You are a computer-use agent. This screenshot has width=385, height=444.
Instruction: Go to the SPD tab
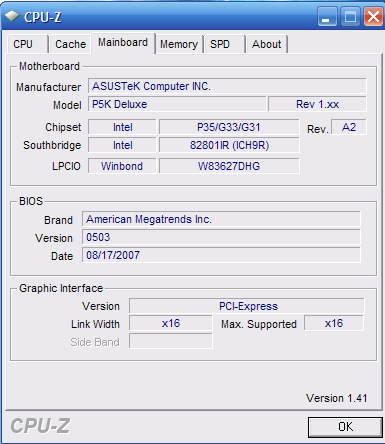tap(225, 44)
